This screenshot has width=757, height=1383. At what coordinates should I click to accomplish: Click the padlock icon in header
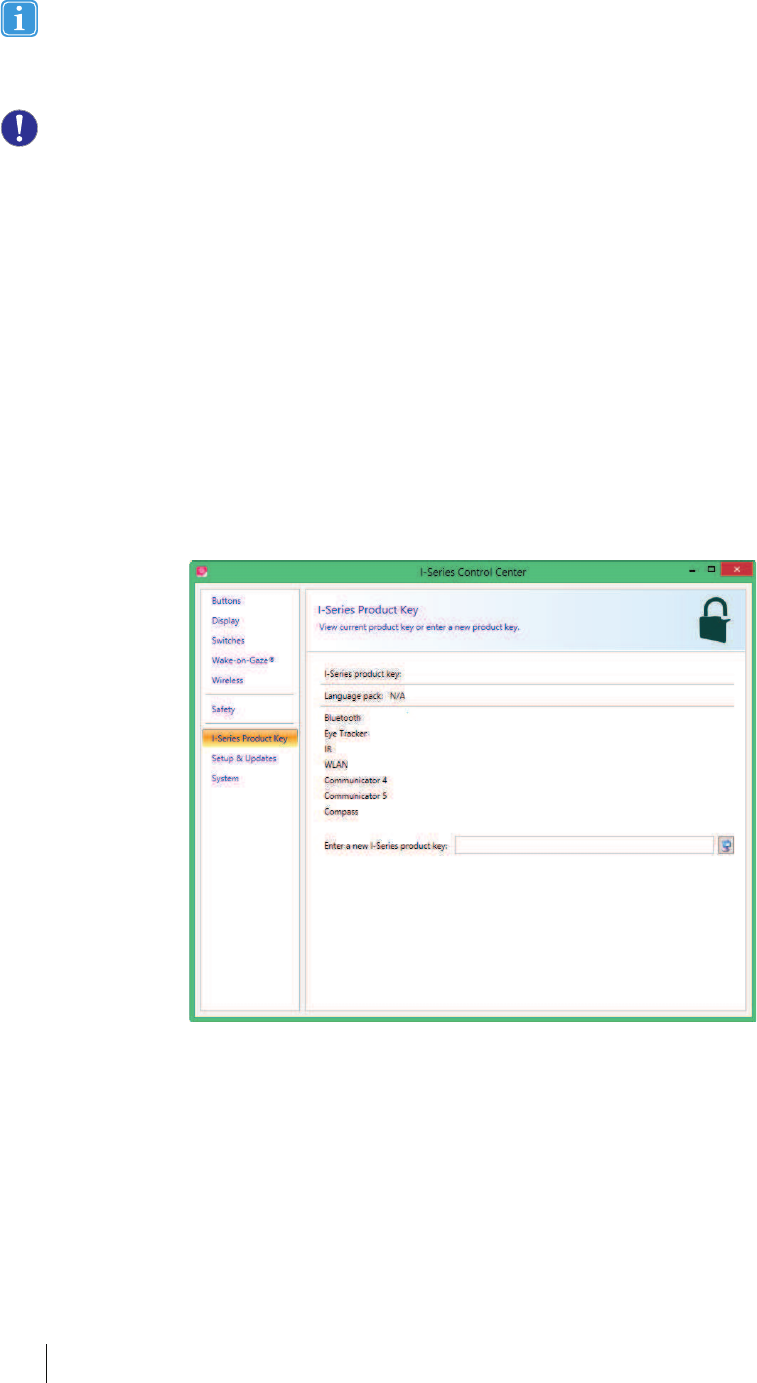pos(714,620)
